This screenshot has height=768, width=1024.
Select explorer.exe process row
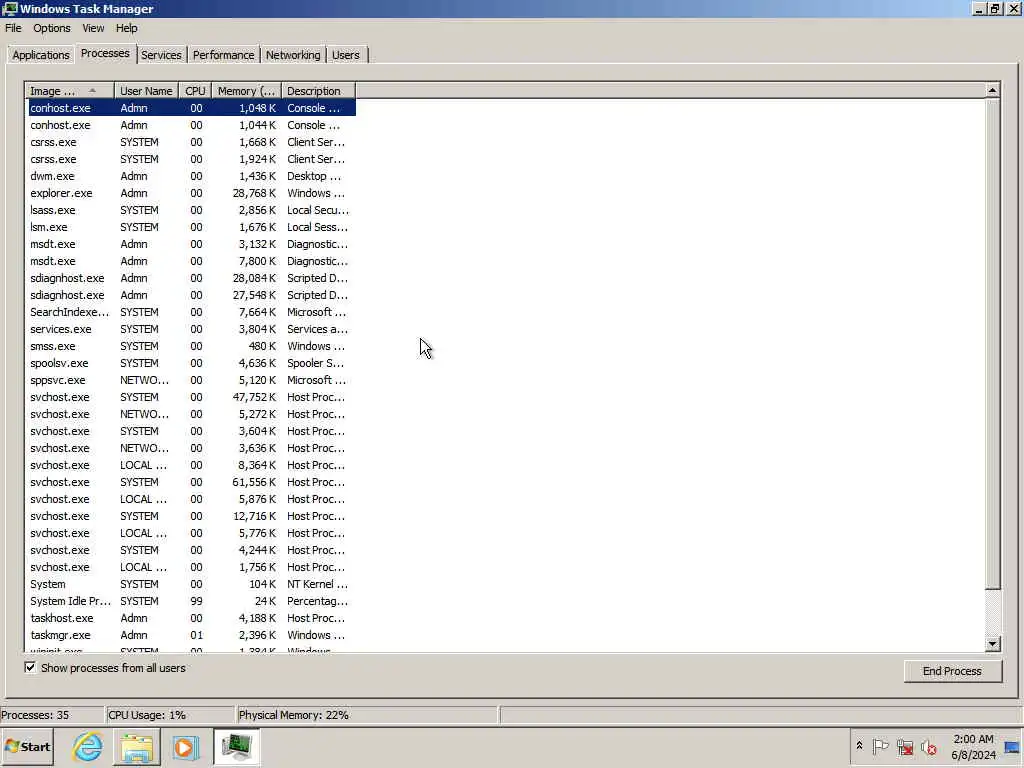191,193
